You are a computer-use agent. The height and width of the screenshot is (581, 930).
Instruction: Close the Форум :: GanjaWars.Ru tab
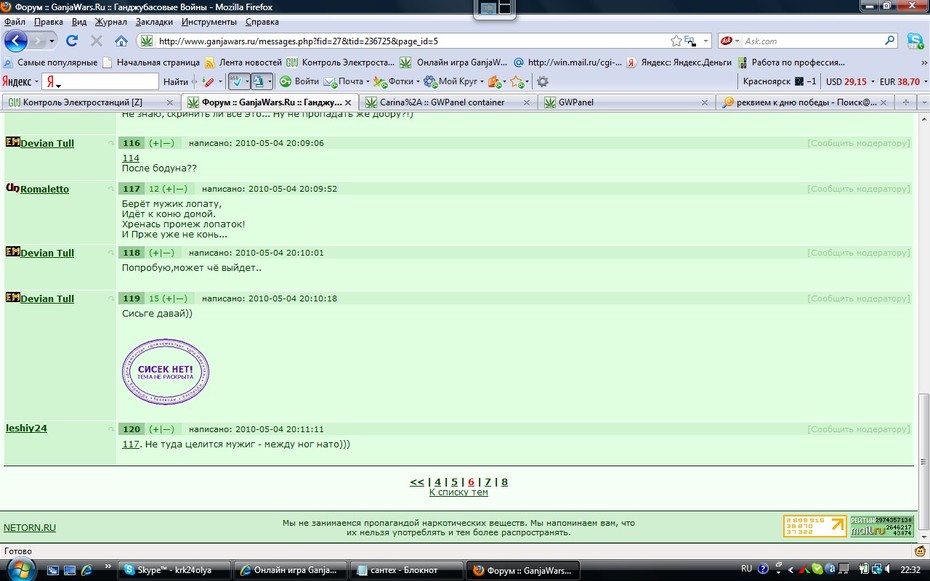click(x=348, y=103)
